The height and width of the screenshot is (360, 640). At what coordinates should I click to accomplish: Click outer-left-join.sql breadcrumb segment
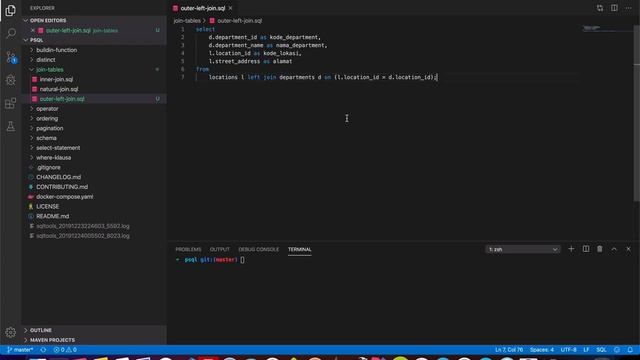240,21
